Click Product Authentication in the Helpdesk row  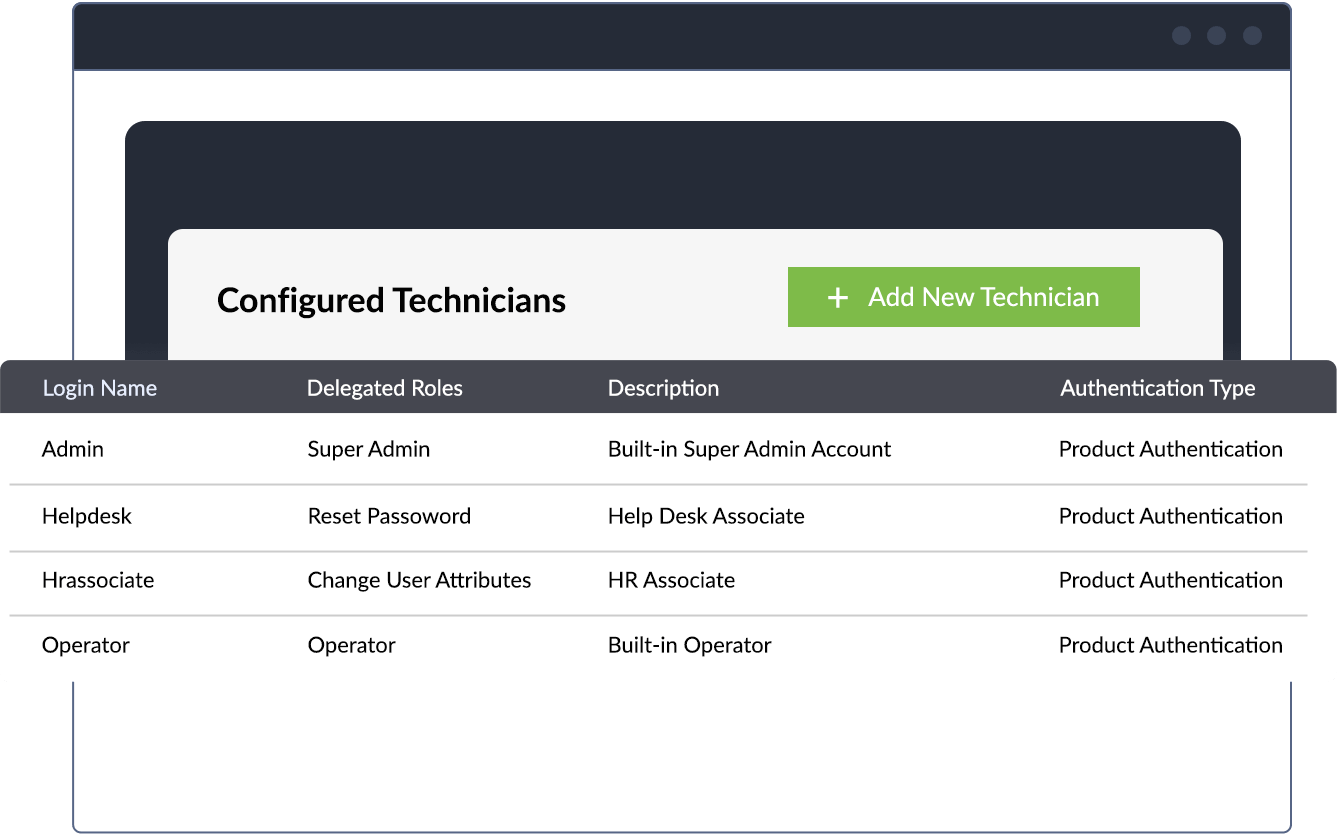pos(1171,516)
